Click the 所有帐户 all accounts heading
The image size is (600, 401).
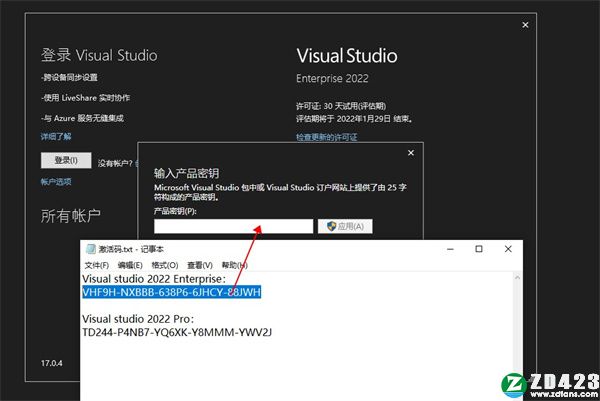[71, 216]
